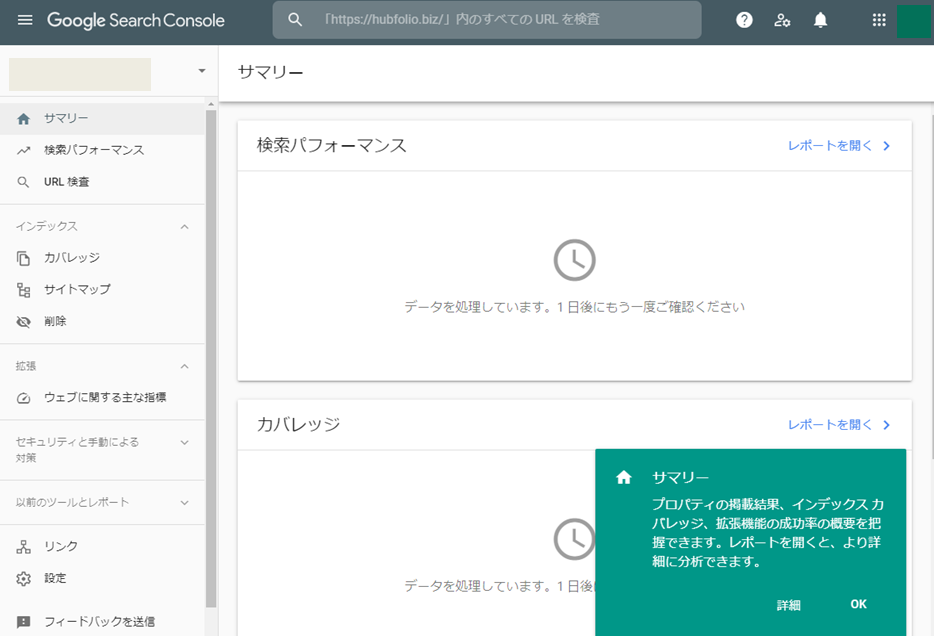Click the Google Search Console logo
Screen dimensions: 934x636
point(136,20)
